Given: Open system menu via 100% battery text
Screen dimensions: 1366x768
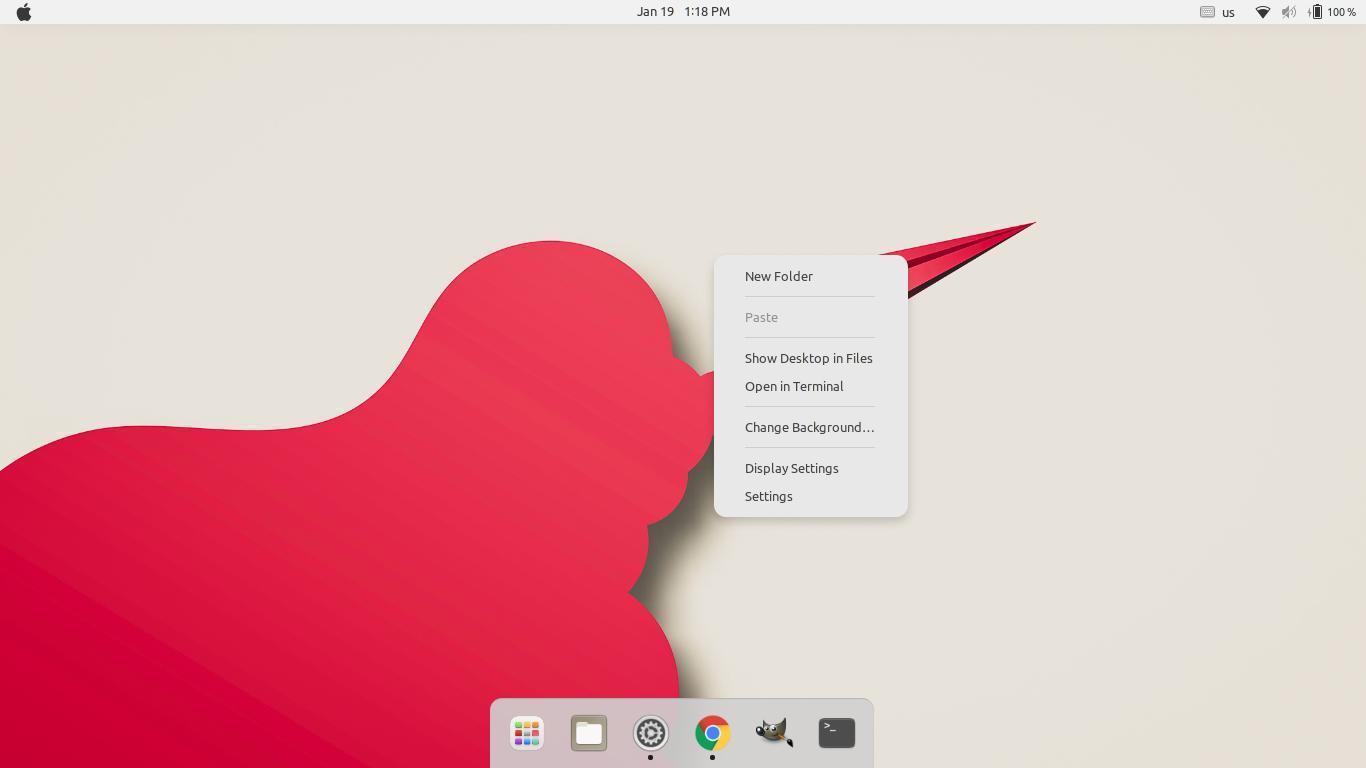Looking at the screenshot, I should 1342,12.
